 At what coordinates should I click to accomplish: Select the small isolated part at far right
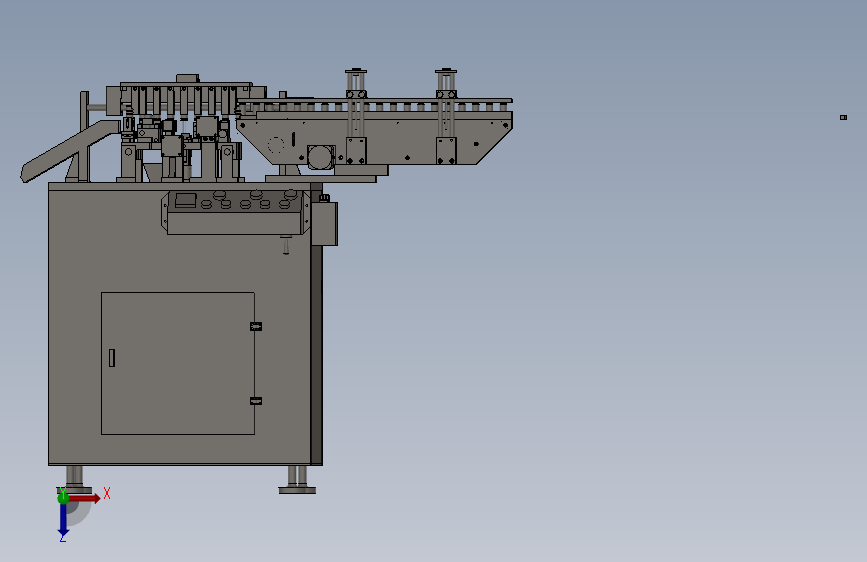843,117
